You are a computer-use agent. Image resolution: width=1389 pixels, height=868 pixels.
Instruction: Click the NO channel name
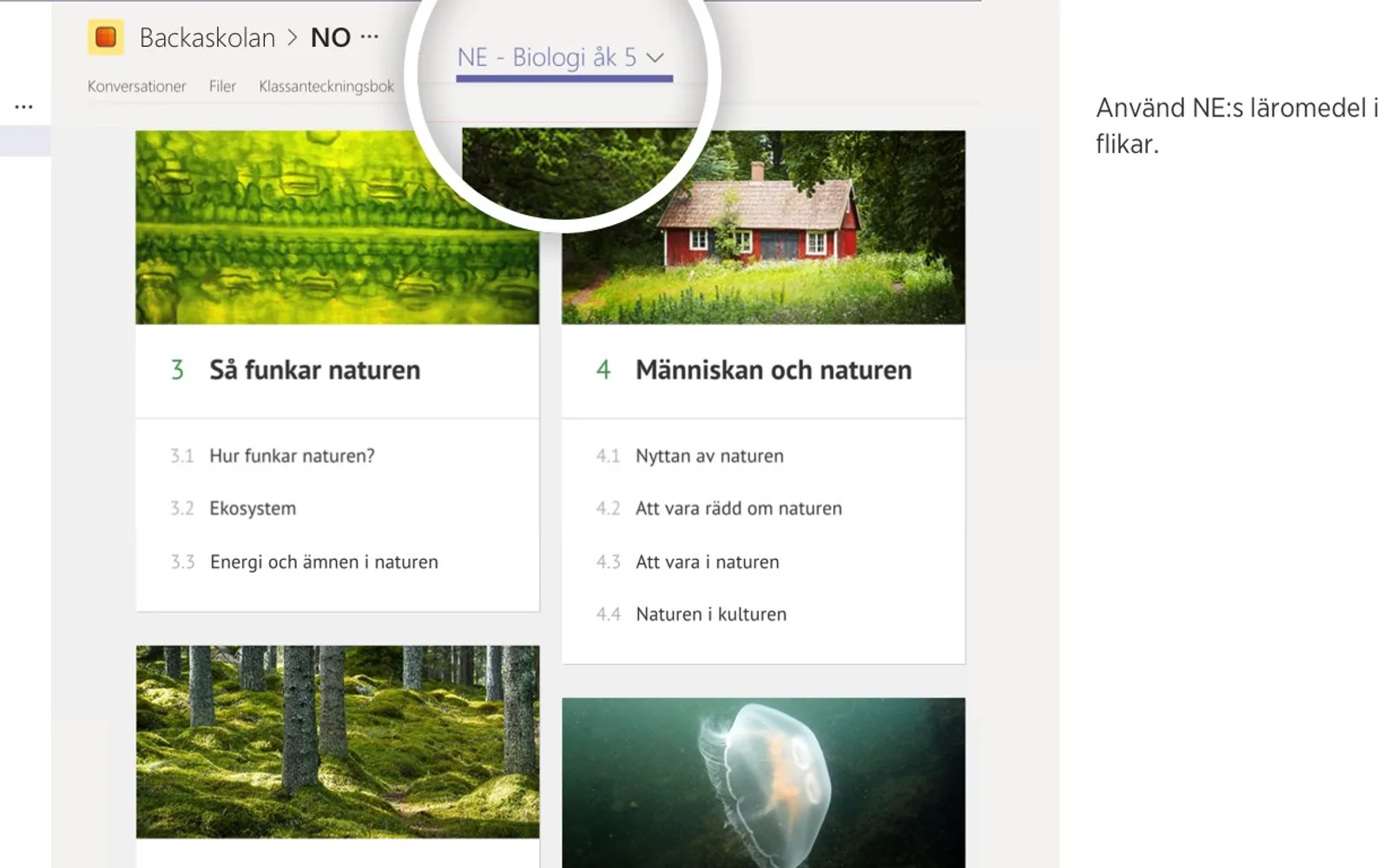coord(331,37)
